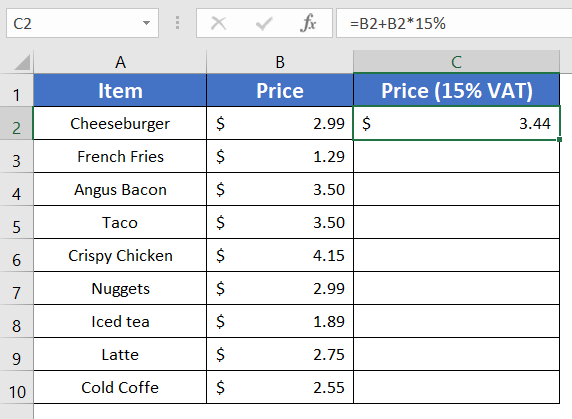Click inside the Name Box showing C2
The width and height of the screenshot is (572, 419).
[73, 23]
